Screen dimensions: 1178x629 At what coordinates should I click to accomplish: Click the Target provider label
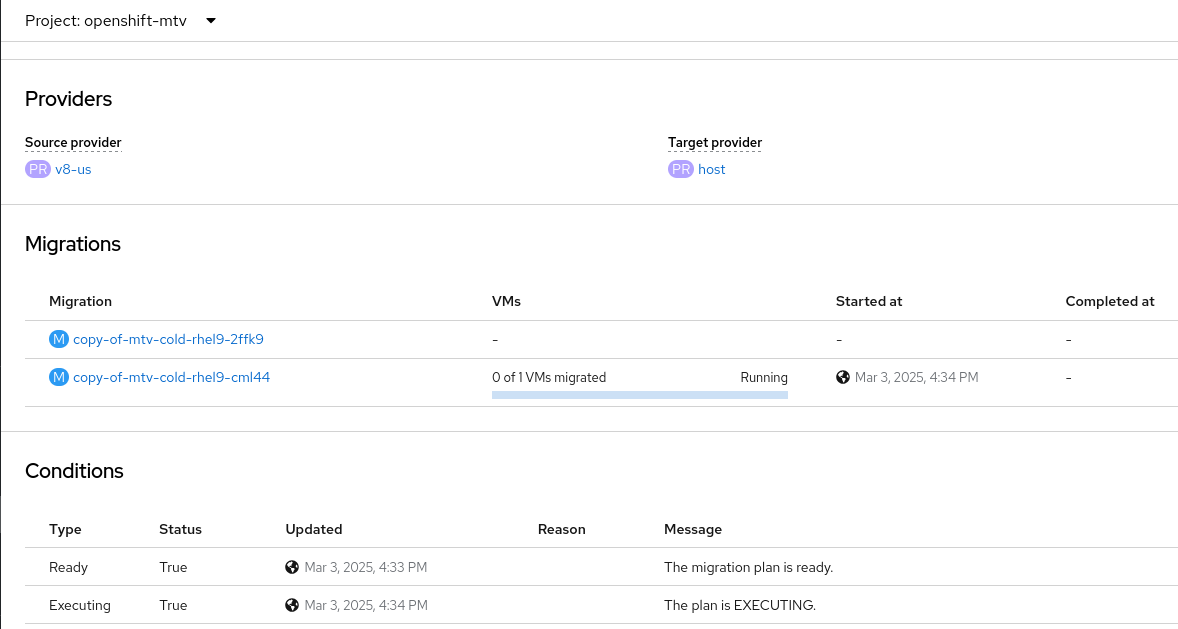point(714,143)
